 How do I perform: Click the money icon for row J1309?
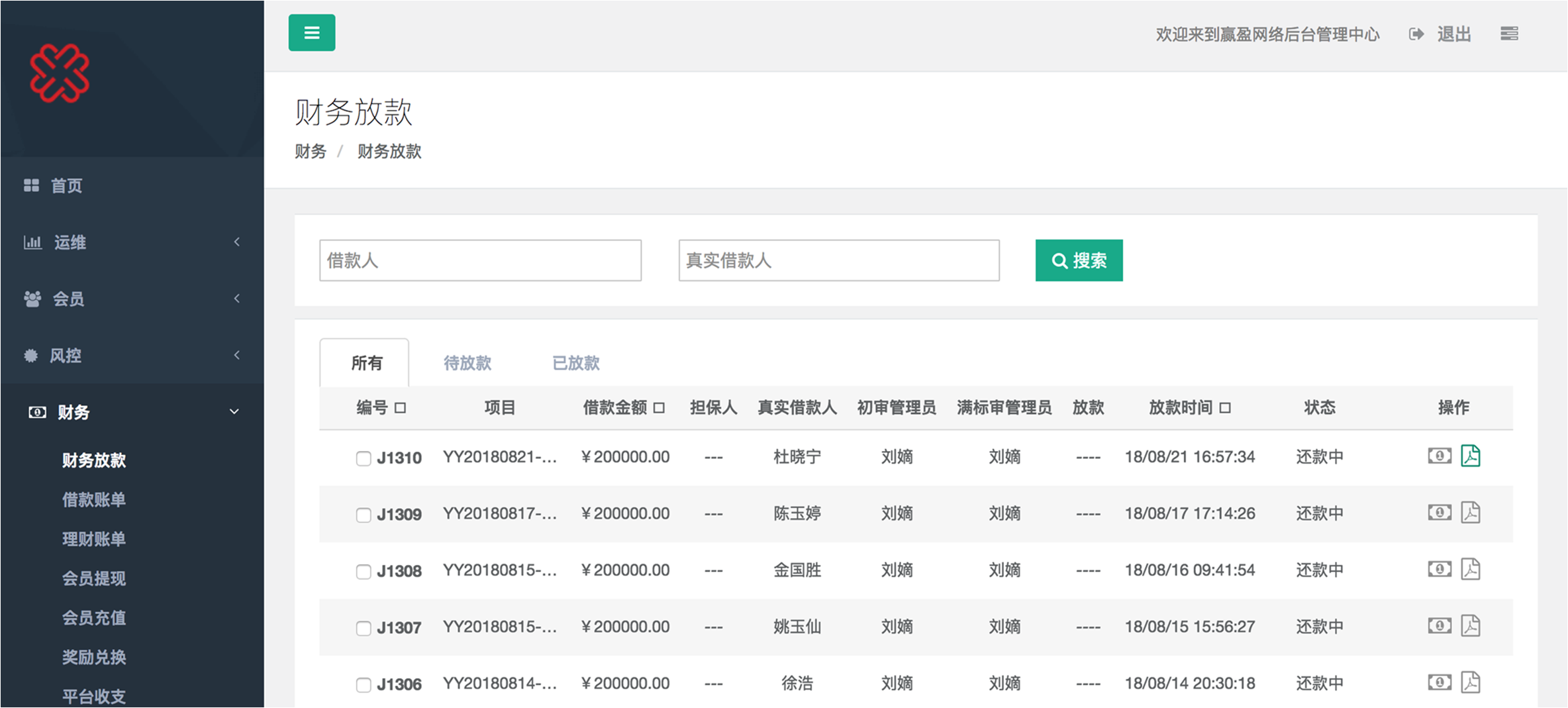(1440, 513)
